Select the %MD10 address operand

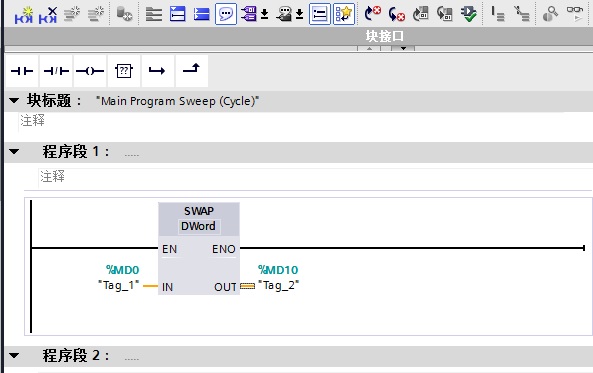point(278,270)
